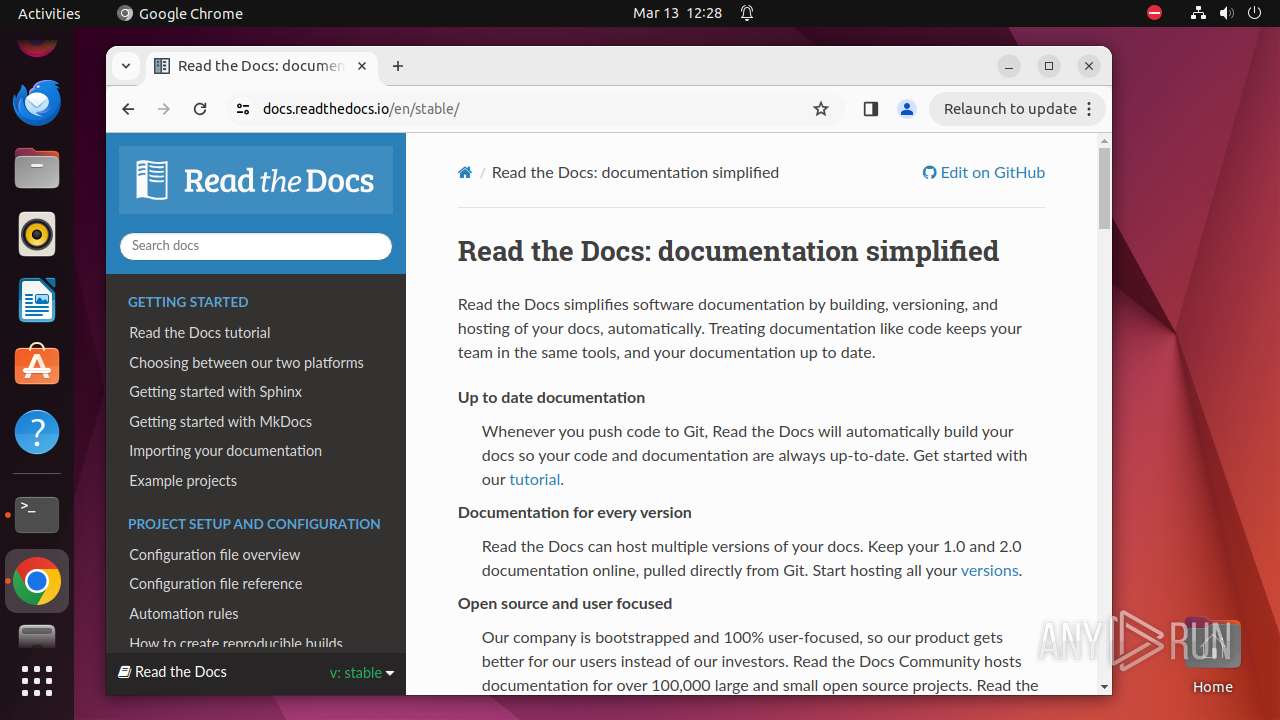Open LibreOffice Writer from the dock

point(37,300)
